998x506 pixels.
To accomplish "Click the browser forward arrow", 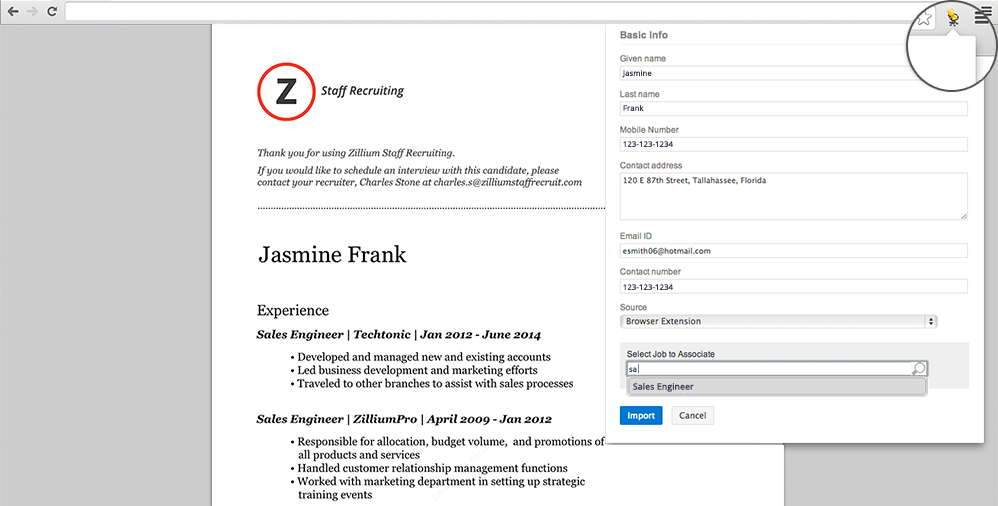I will [x=32, y=11].
